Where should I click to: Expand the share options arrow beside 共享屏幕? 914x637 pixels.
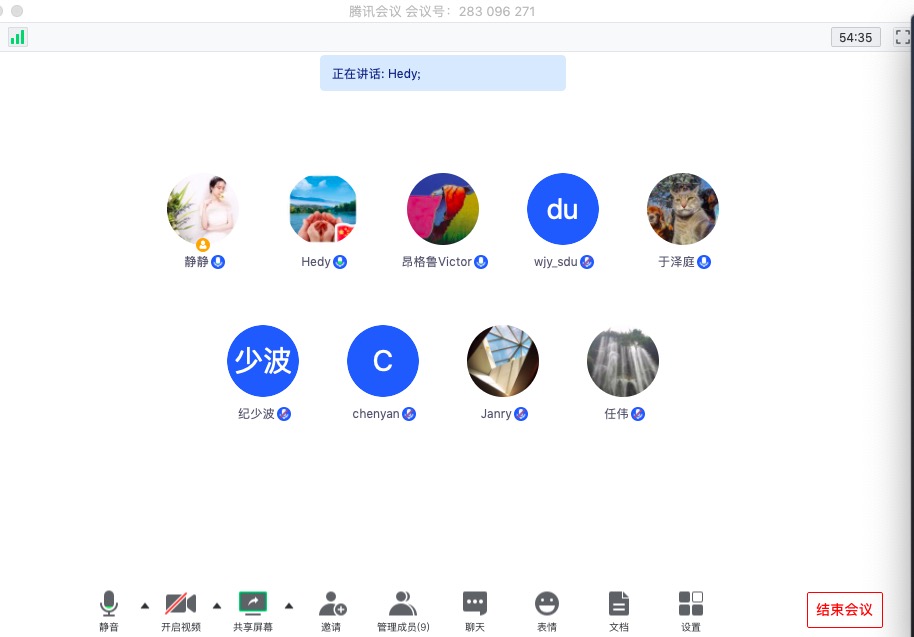click(x=289, y=606)
